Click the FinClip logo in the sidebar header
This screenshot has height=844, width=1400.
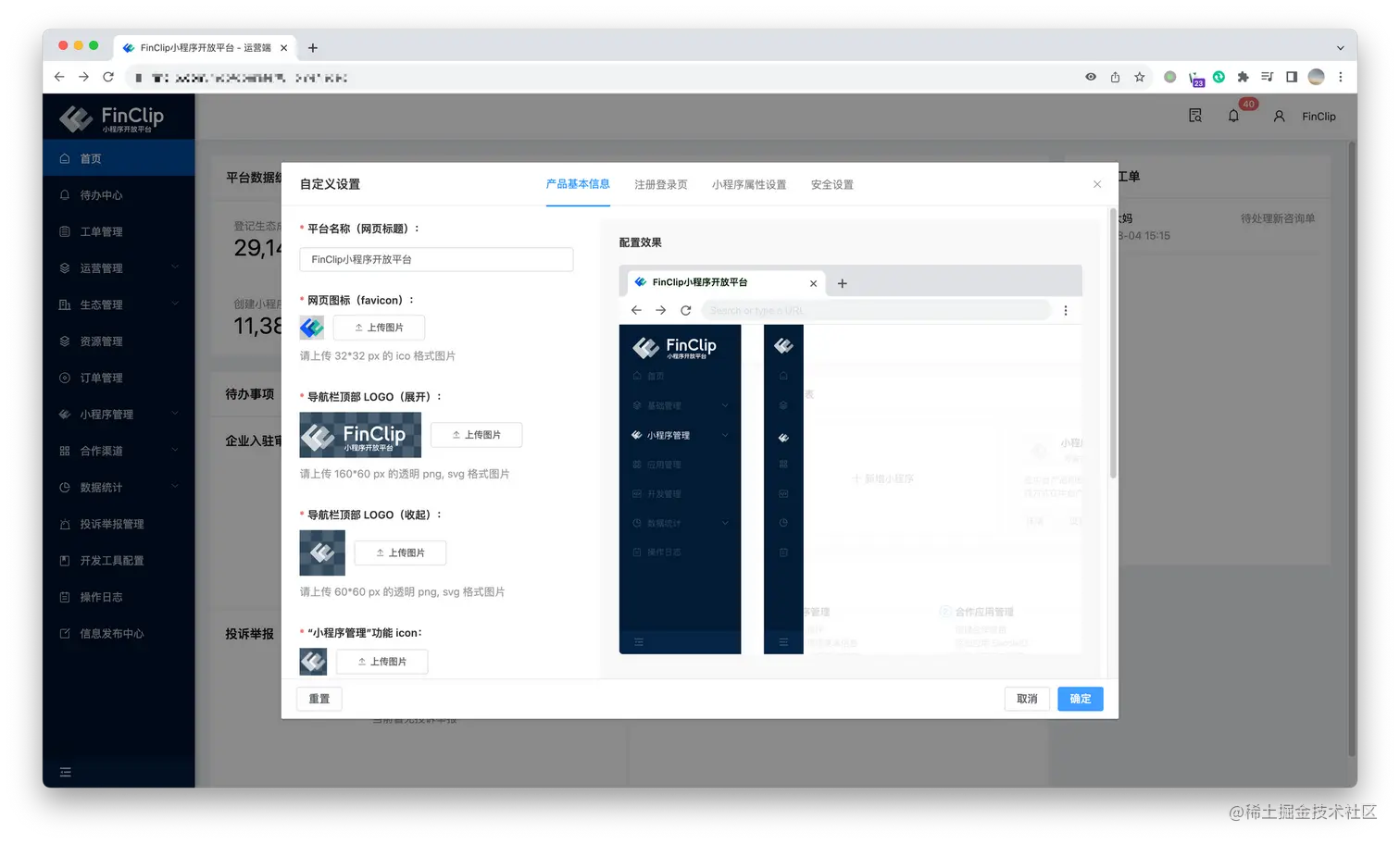[111, 118]
